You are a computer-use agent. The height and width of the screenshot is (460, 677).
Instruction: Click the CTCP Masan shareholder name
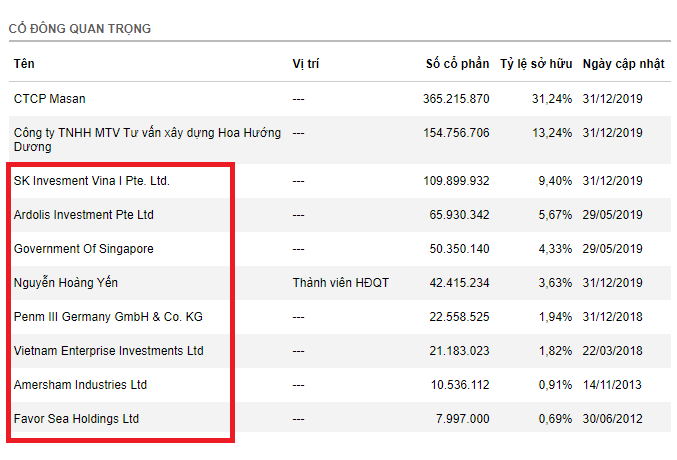[49, 99]
